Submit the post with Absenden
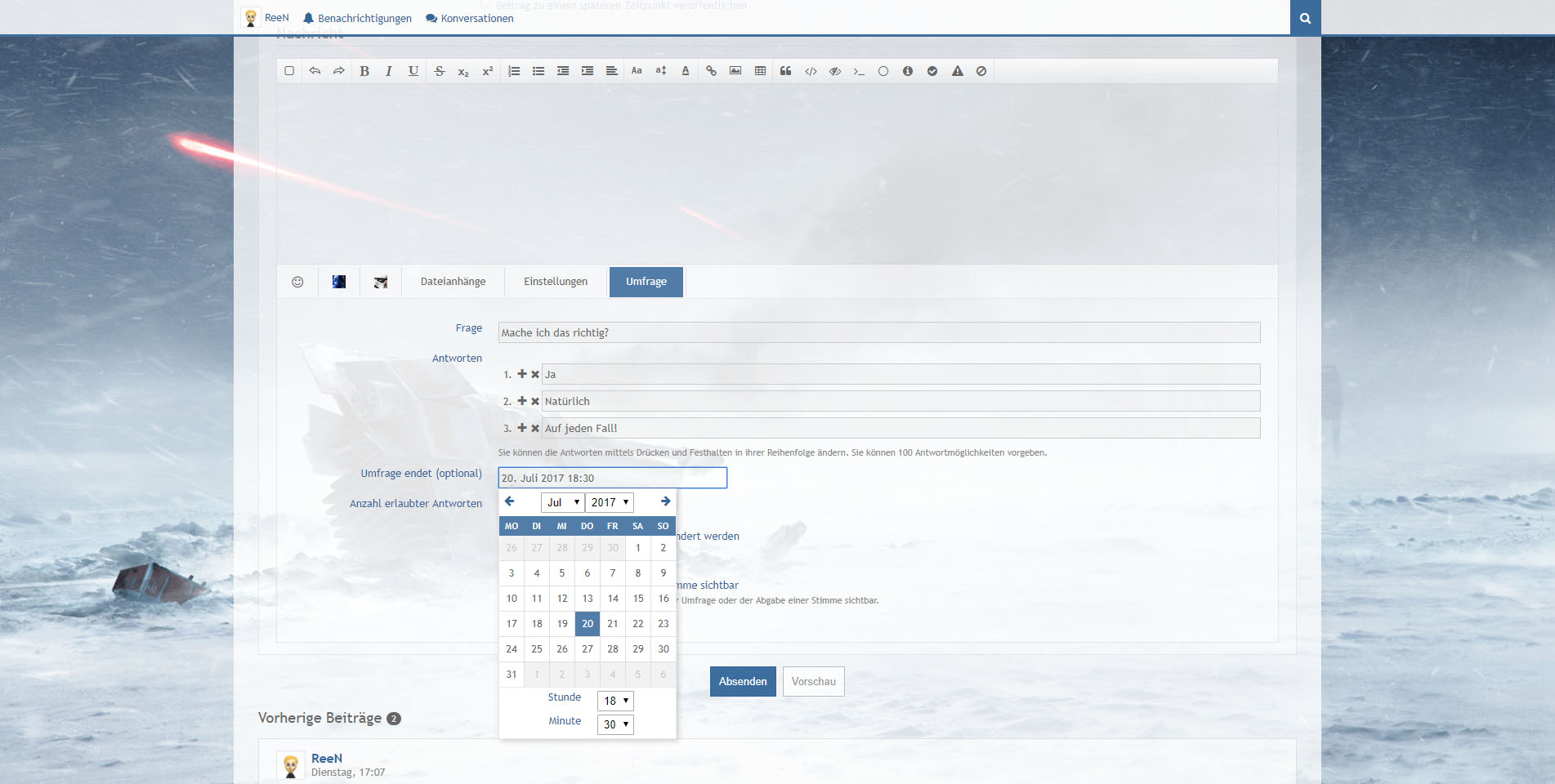Screen dimensions: 1555x784 tap(743, 682)
